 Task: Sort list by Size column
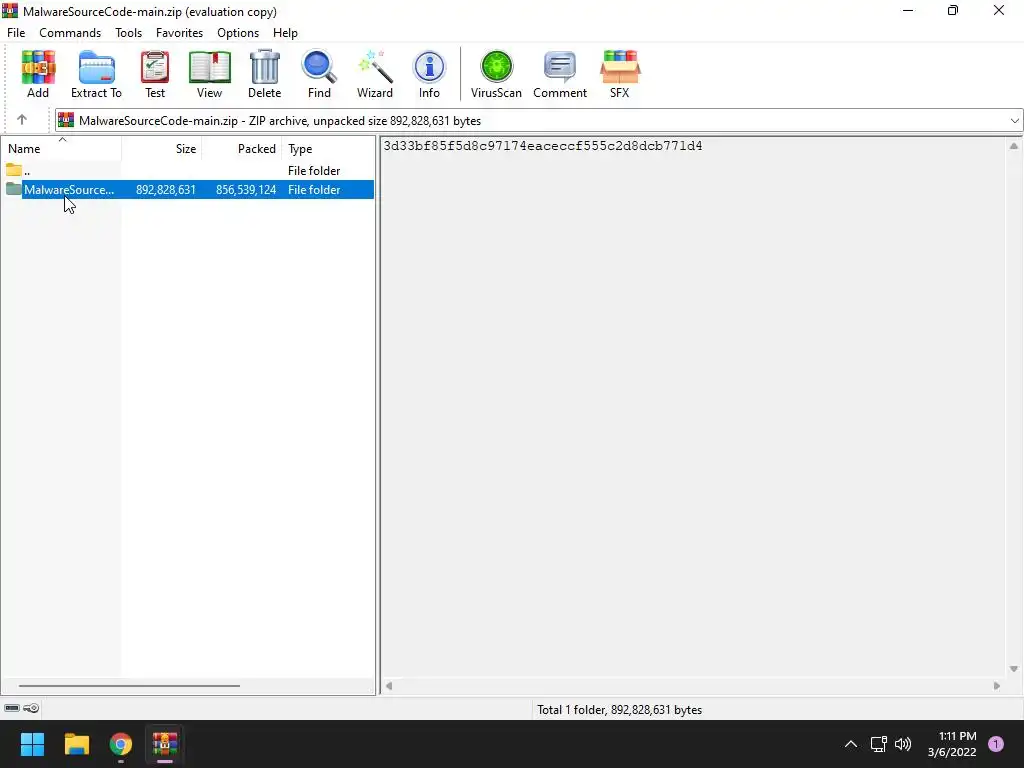(162, 148)
